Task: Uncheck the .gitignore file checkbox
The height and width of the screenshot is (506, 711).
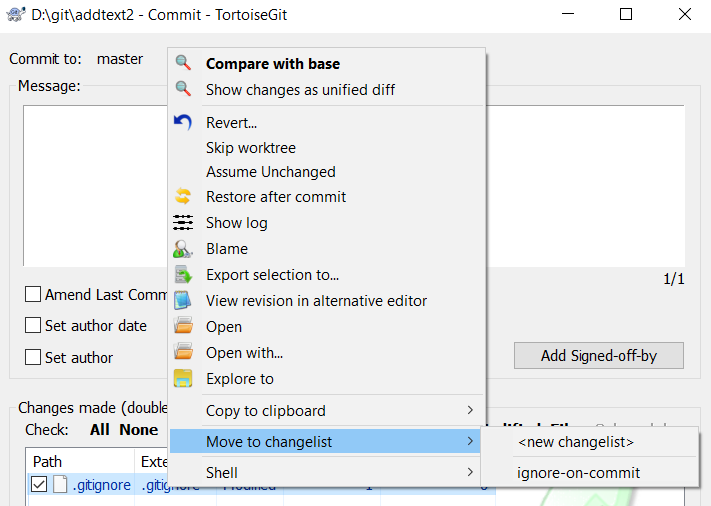Action: click(39, 485)
